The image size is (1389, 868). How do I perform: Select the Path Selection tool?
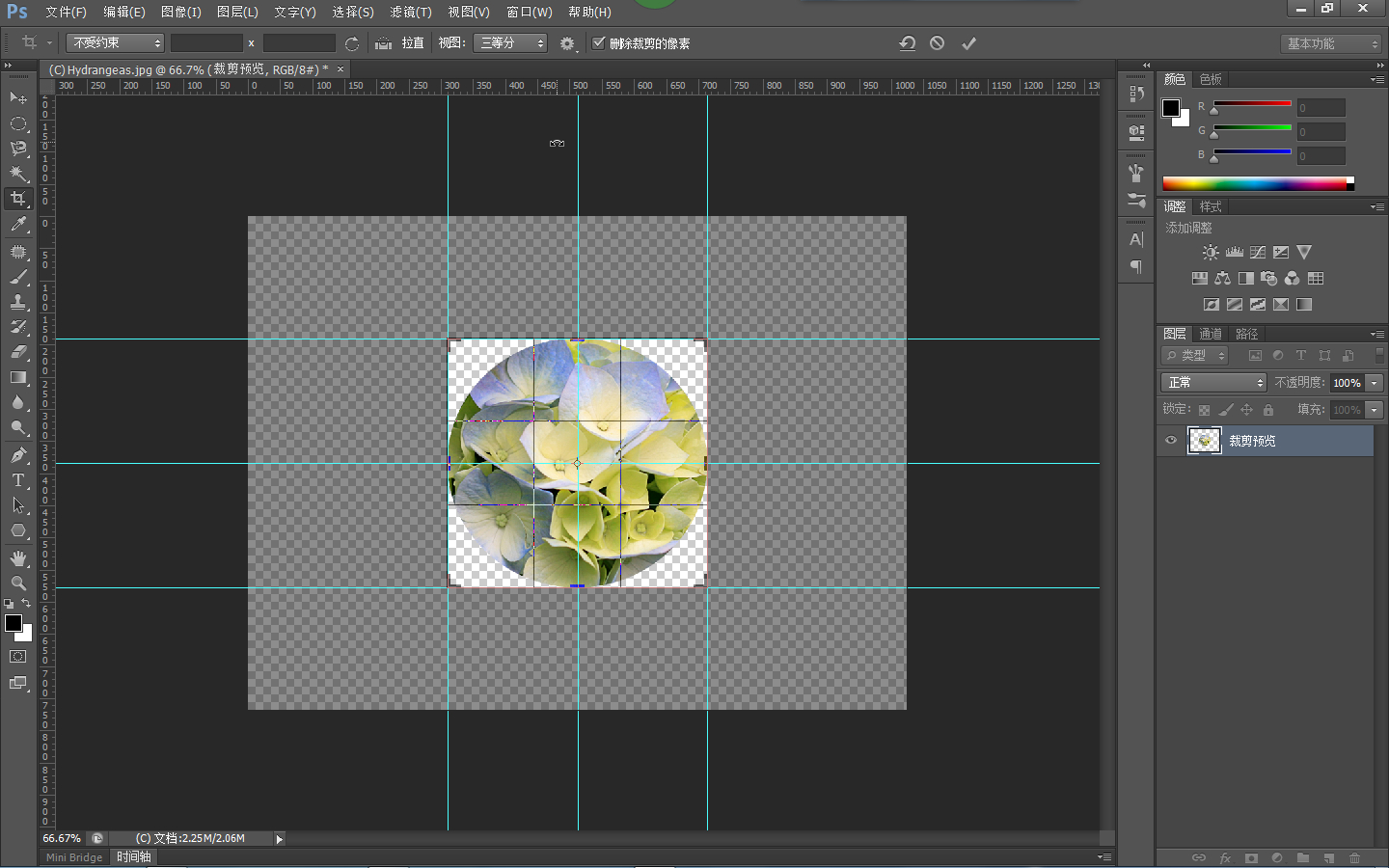point(17,505)
